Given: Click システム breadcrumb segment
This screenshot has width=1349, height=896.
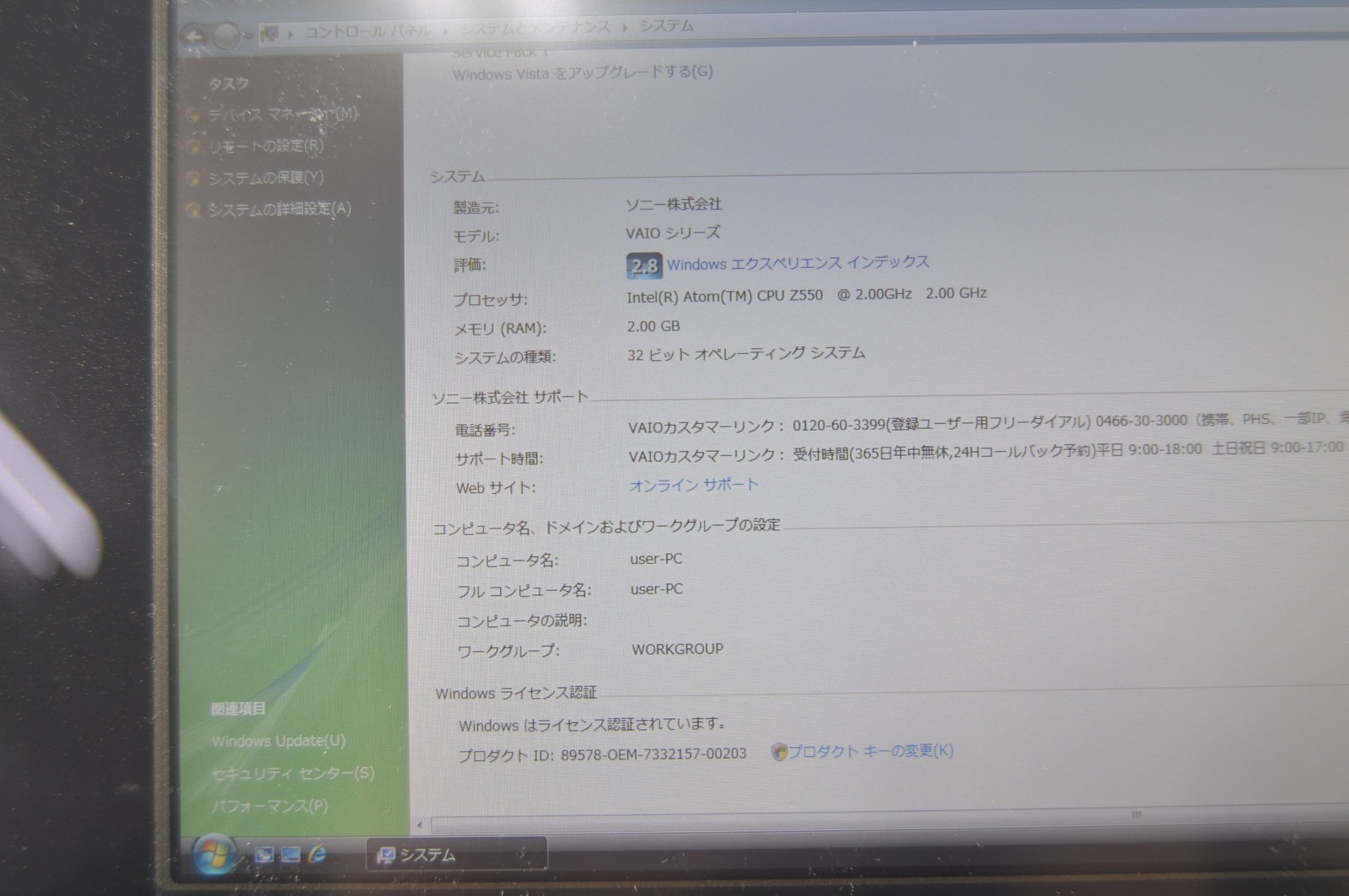Looking at the screenshot, I should pos(666,26).
